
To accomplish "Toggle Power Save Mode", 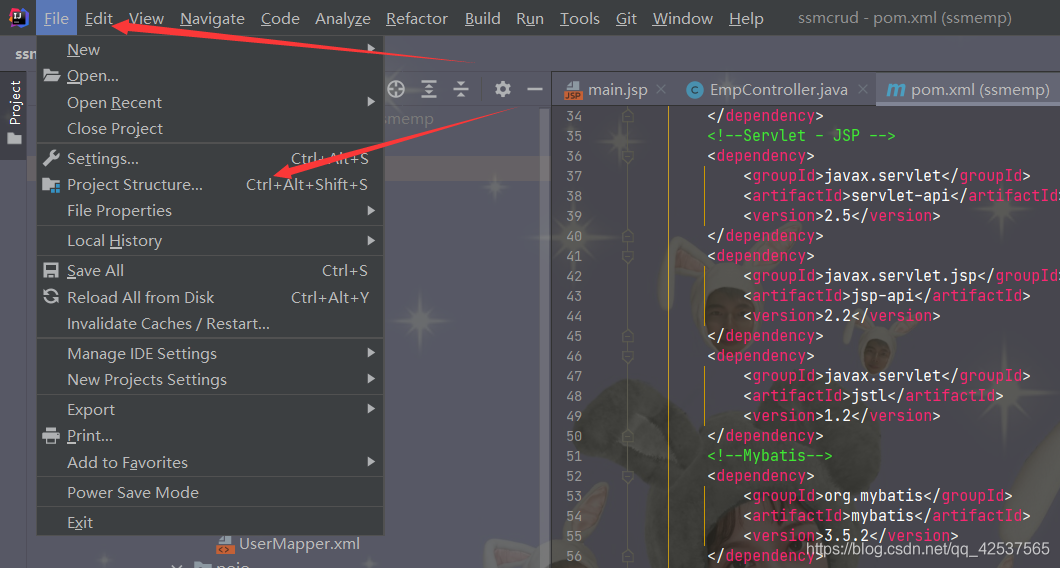I will pyautogui.click(x=210, y=492).
